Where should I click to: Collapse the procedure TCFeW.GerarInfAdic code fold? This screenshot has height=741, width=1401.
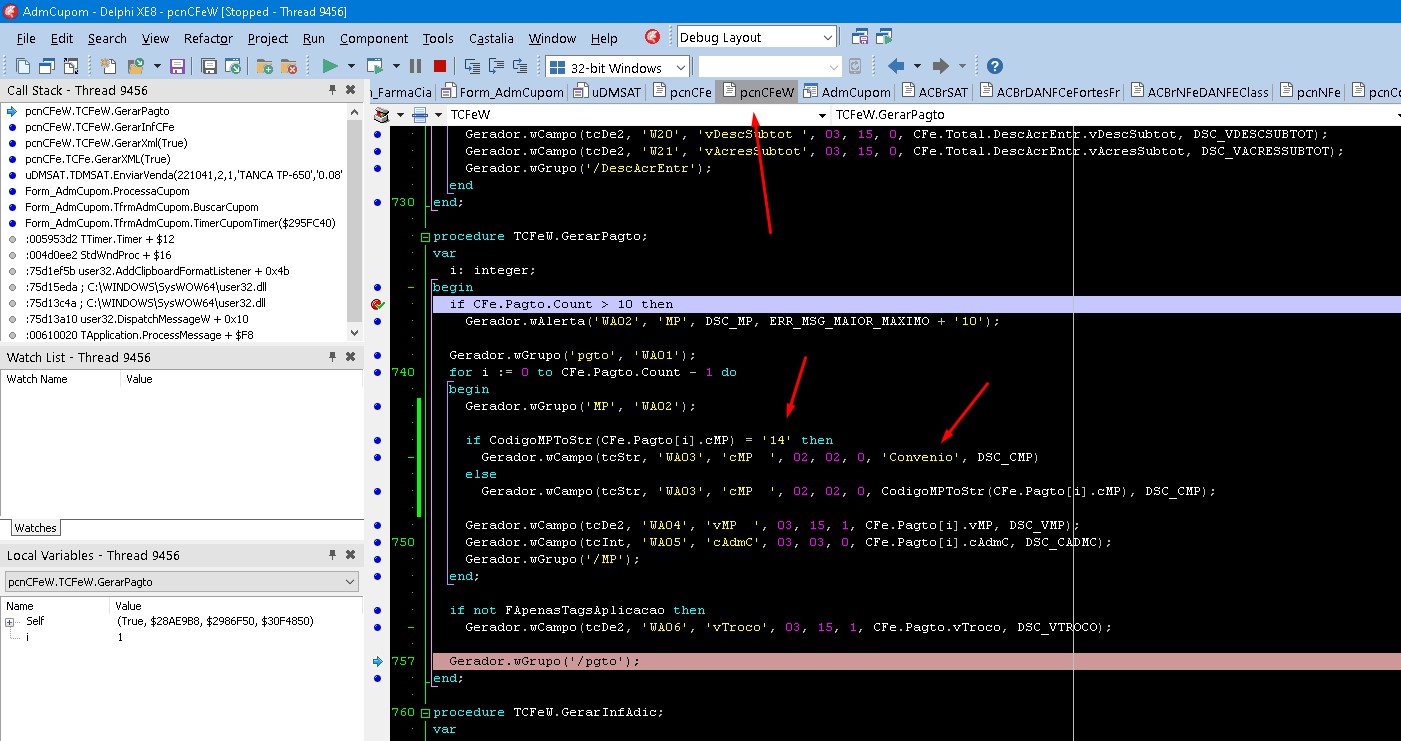pos(424,712)
